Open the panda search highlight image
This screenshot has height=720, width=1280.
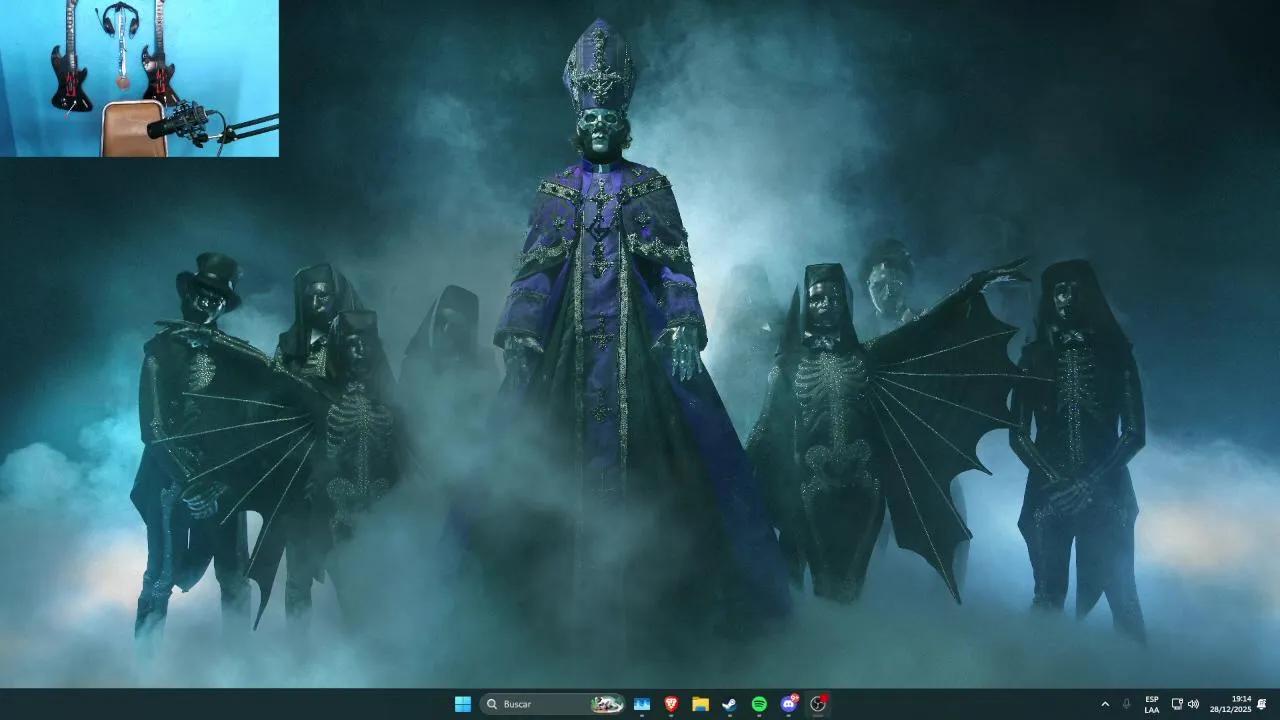click(x=606, y=704)
